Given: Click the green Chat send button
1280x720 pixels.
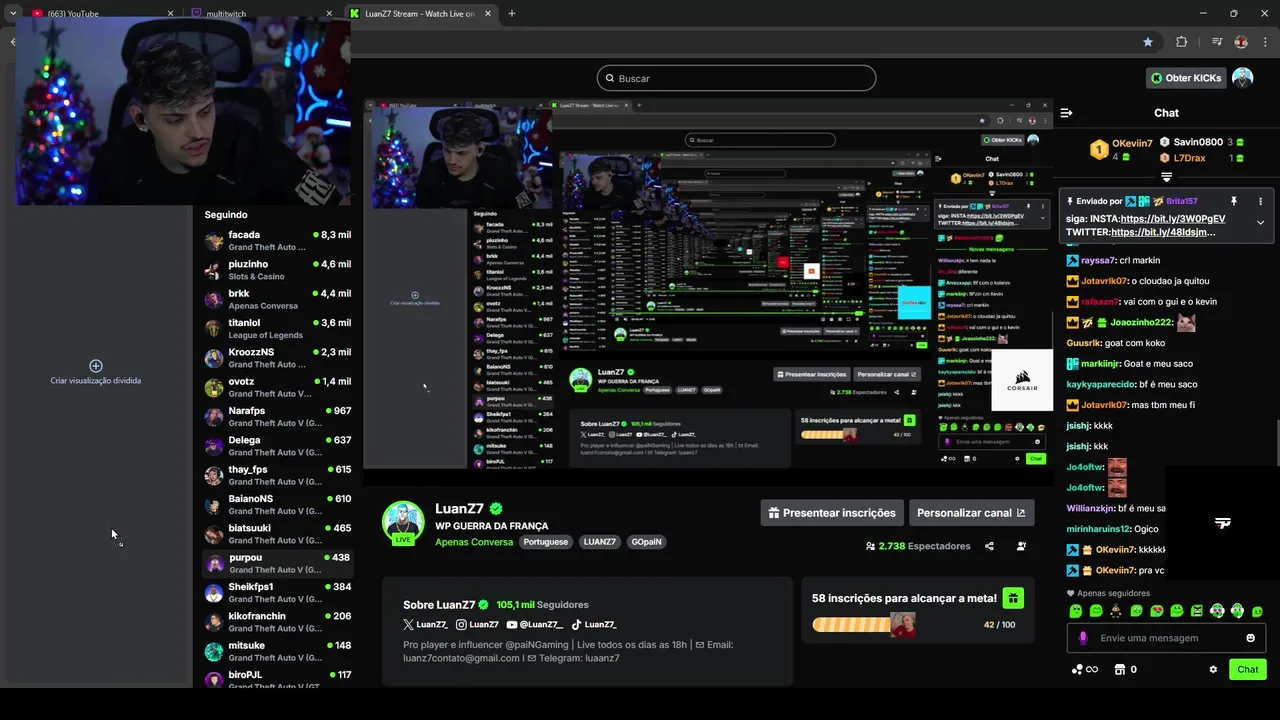Looking at the screenshot, I should (x=1248, y=670).
